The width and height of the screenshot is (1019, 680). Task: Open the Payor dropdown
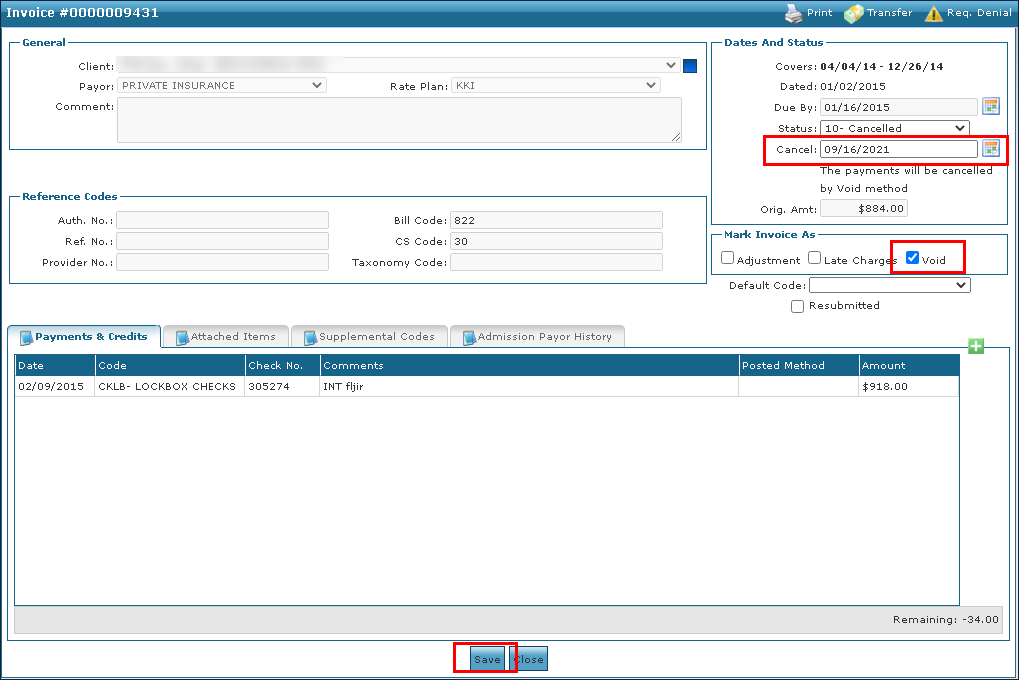221,86
